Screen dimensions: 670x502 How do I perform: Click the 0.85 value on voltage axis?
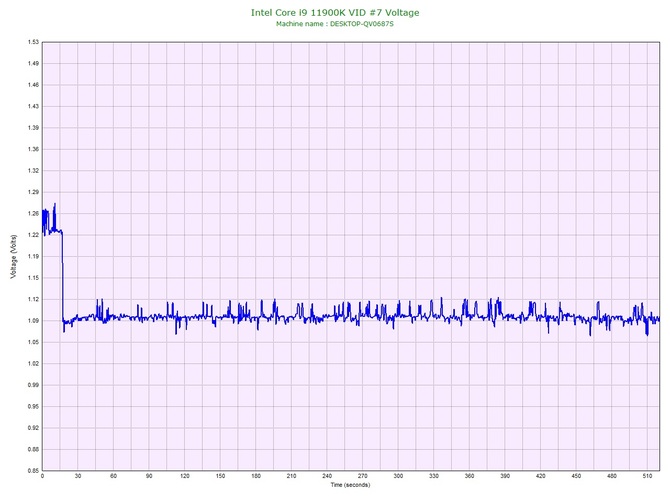click(33, 470)
